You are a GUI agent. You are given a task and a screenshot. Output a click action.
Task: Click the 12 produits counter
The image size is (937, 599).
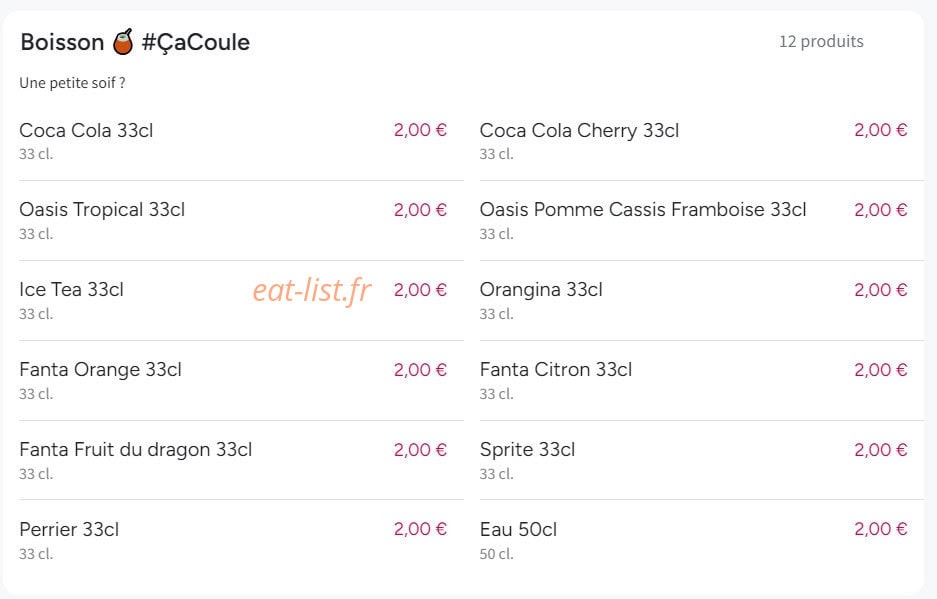click(821, 41)
